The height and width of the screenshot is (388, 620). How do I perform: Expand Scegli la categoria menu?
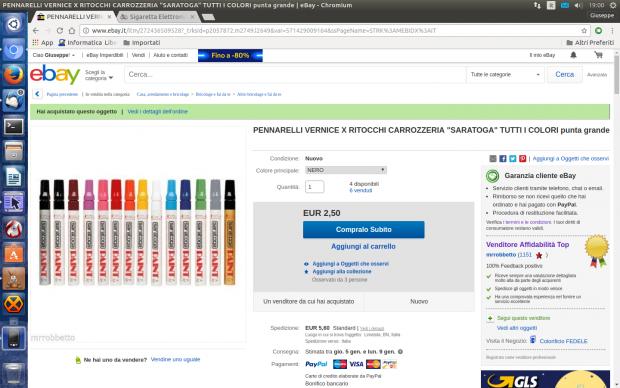click(99, 75)
